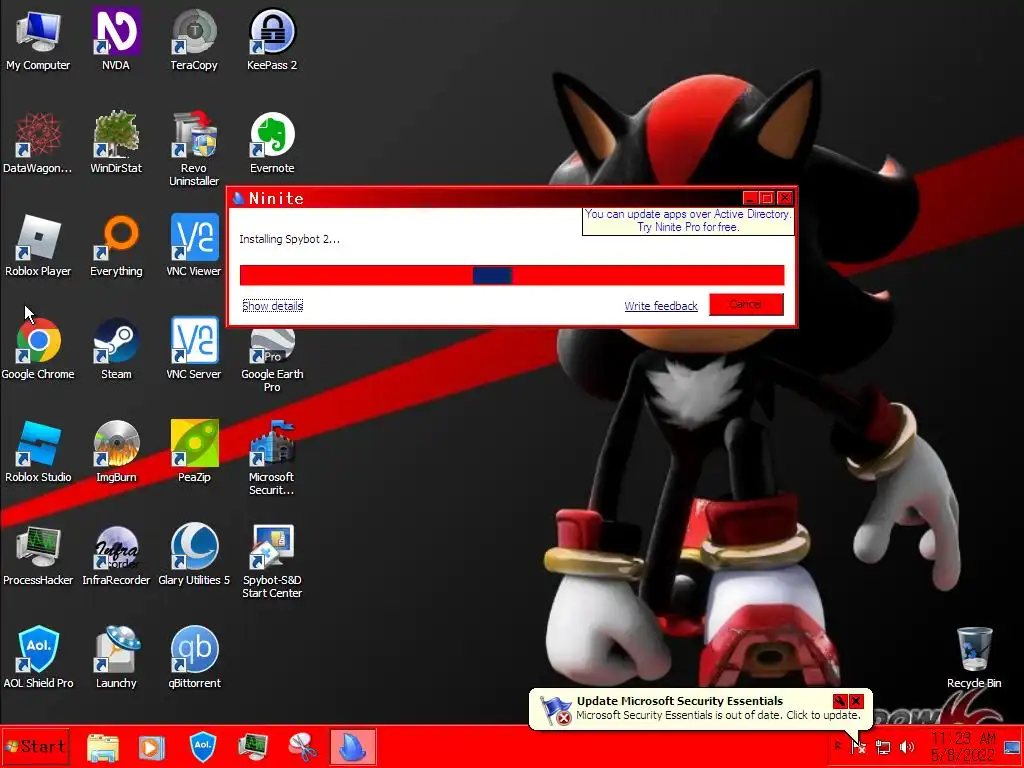Open the Spybot-S&D Start Center shortcut
This screenshot has height=768, width=1024.
tap(272, 562)
